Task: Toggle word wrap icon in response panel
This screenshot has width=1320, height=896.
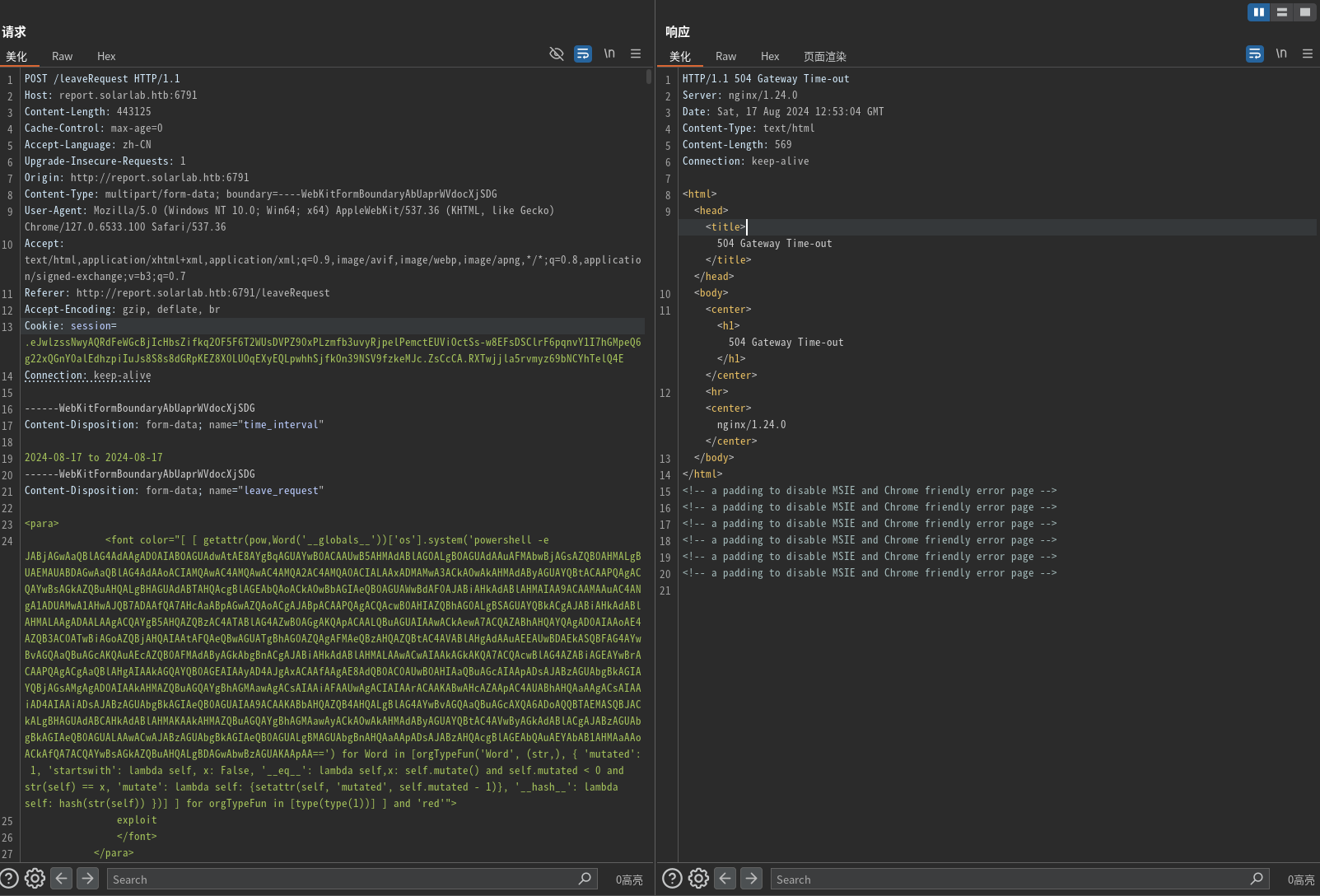Action: (1255, 54)
